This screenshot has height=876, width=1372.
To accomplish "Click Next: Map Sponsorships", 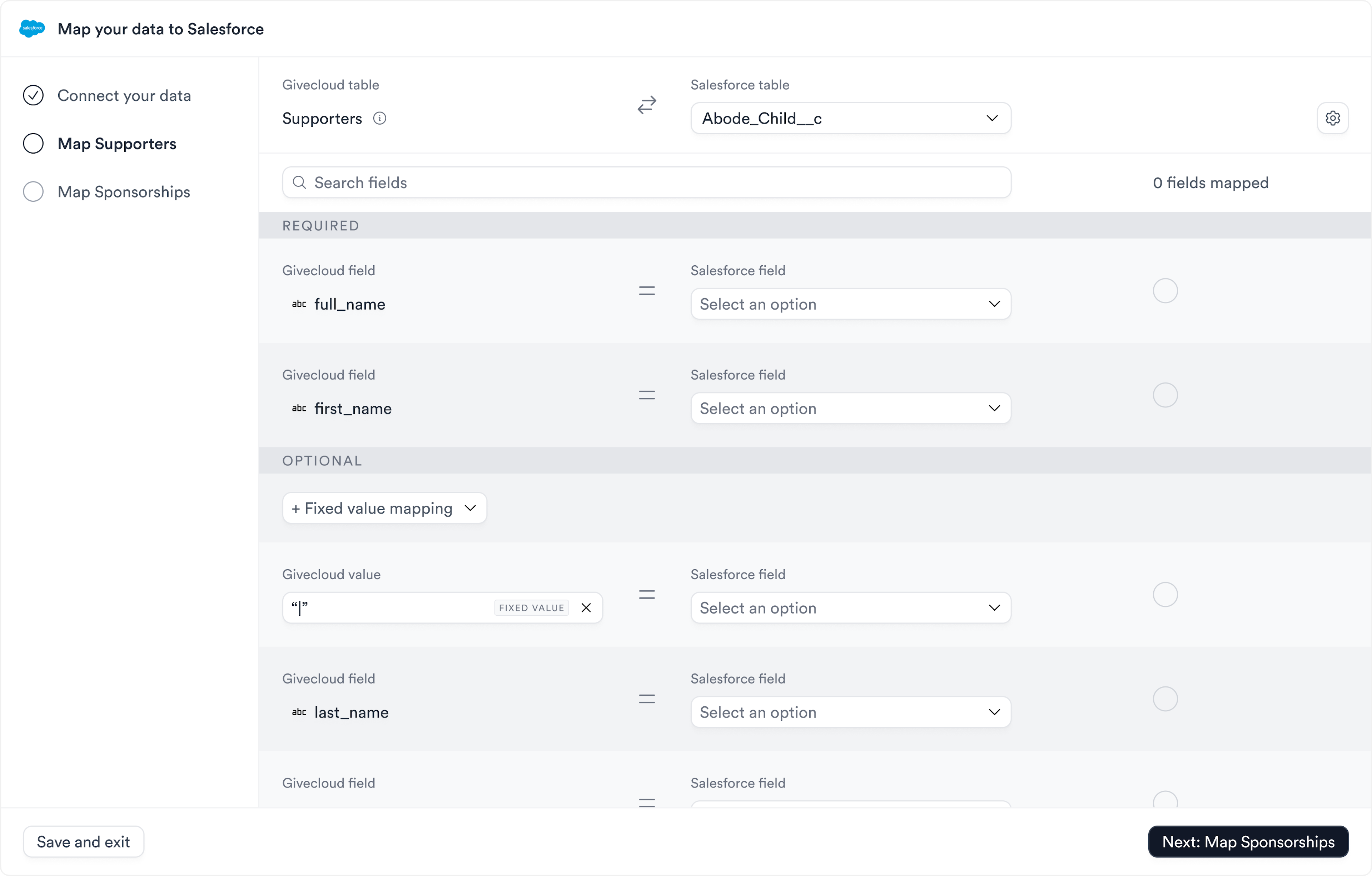I will [1247, 842].
